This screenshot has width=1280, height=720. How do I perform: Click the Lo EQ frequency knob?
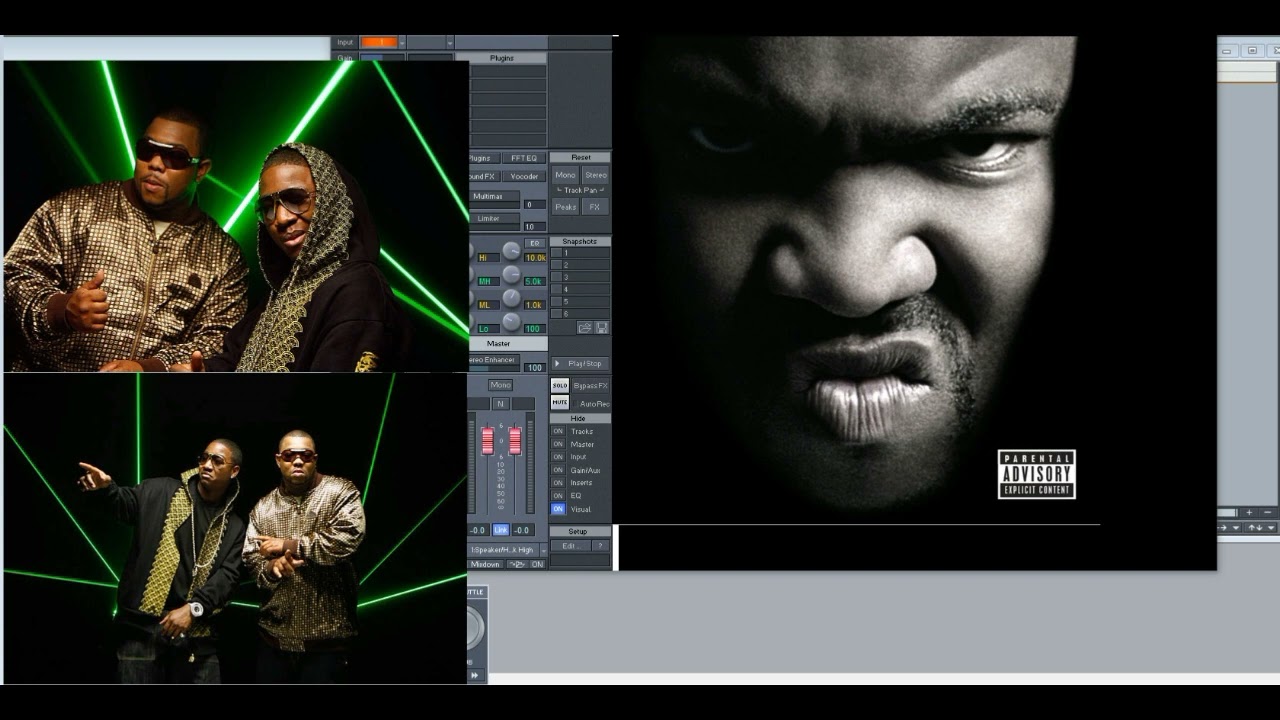click(x=511, y=321)
